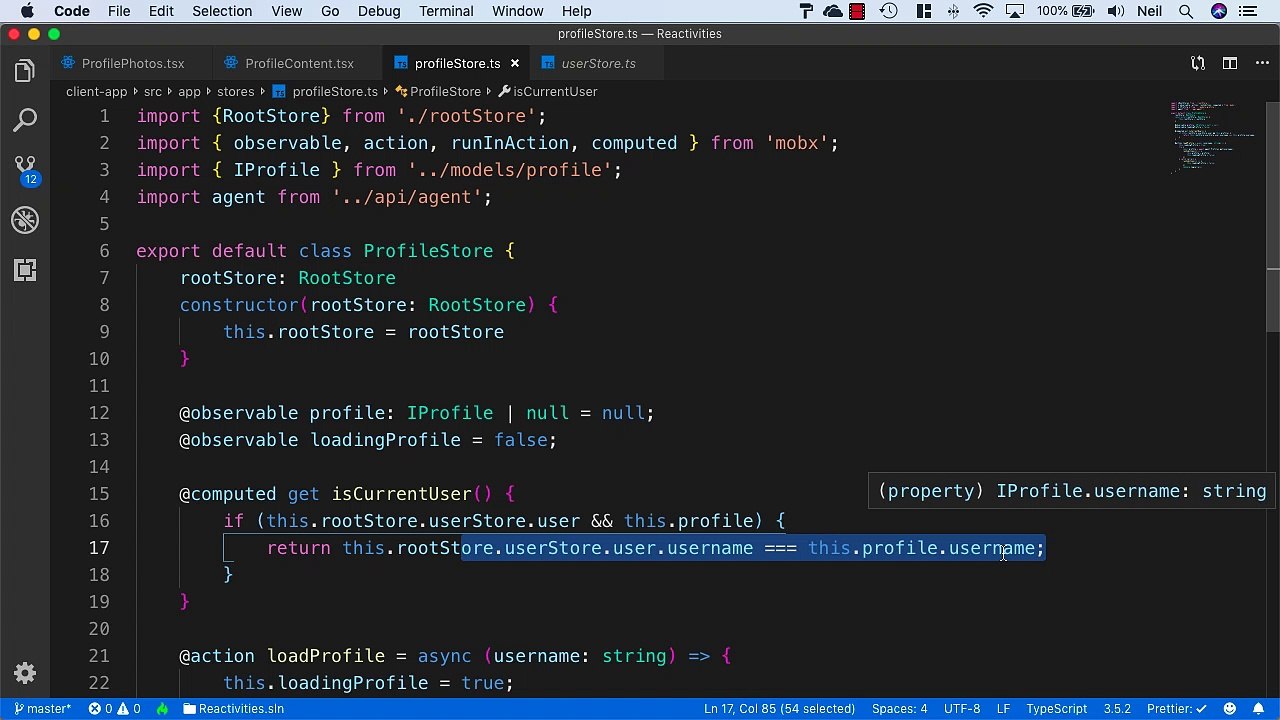Open the Search view in activity bar

pos(25,121)
